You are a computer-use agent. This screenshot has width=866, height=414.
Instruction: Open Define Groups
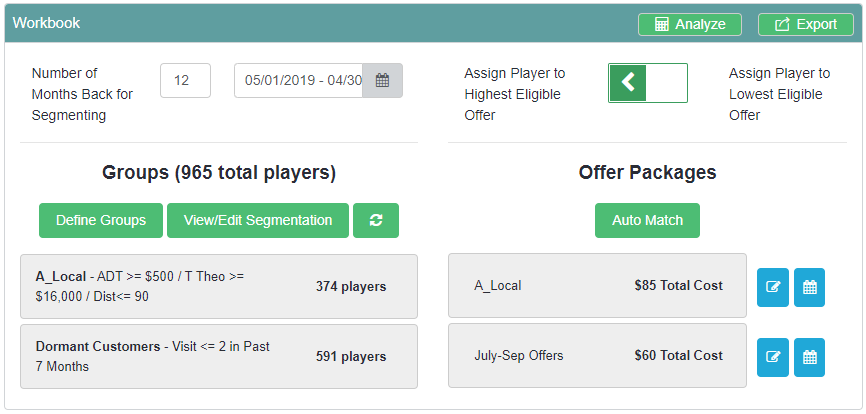pyautogui.click(x=101, y=221)
